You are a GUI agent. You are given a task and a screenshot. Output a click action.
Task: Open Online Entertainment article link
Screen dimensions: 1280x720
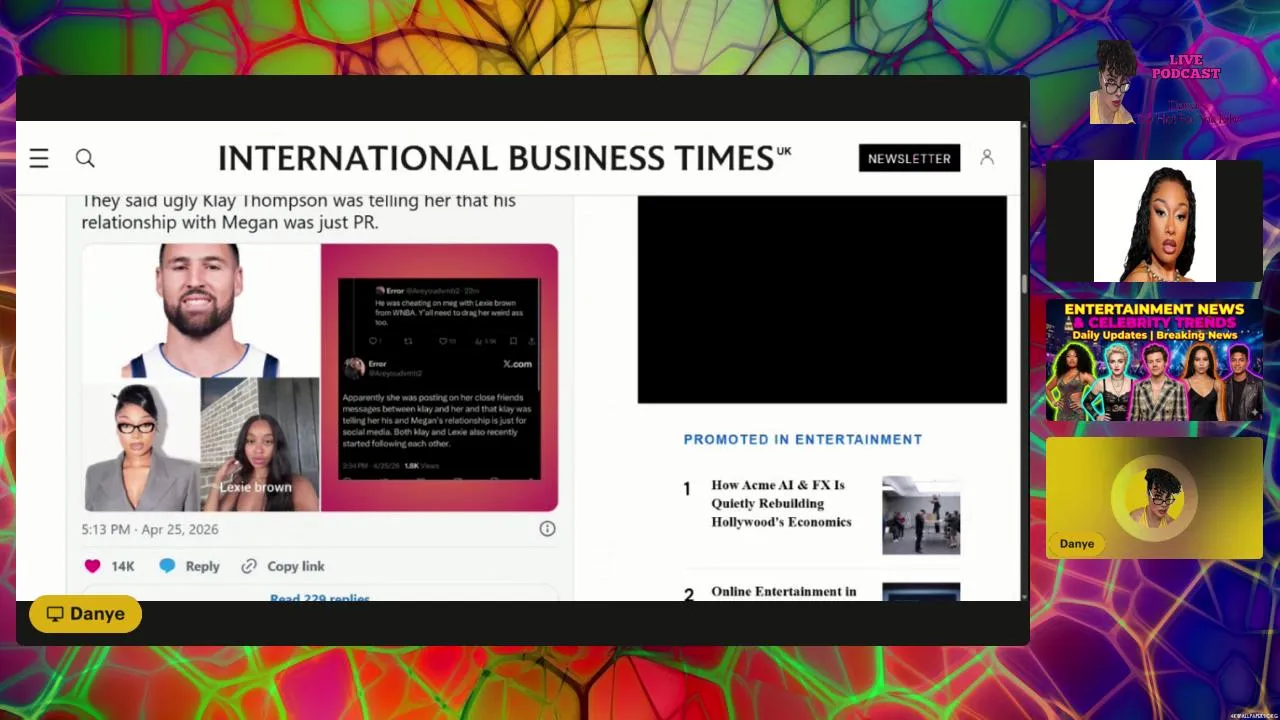[x=784, y=592]
